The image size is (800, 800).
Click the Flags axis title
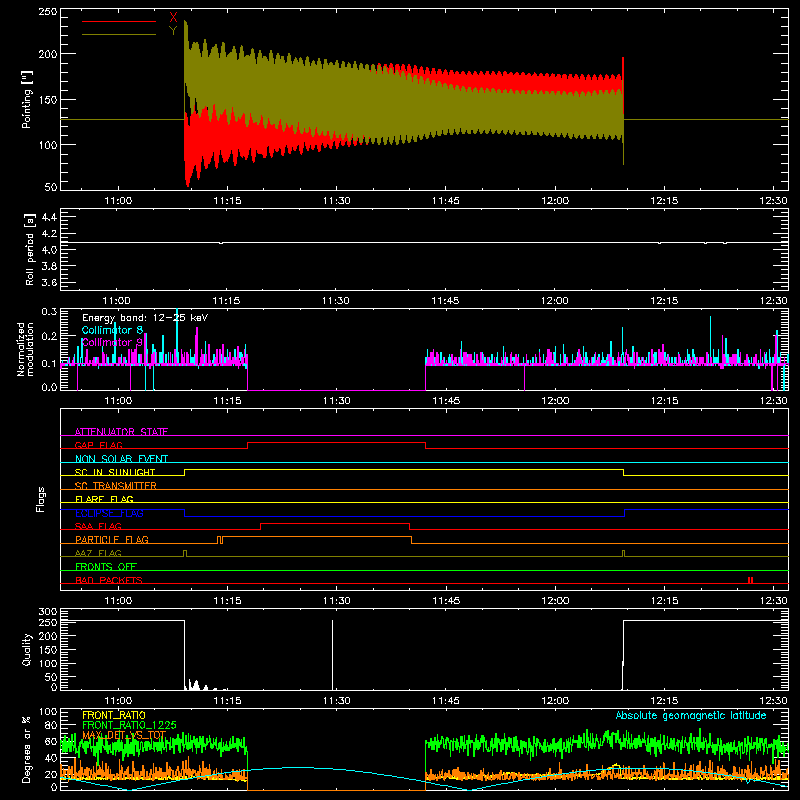coord(41,499)
